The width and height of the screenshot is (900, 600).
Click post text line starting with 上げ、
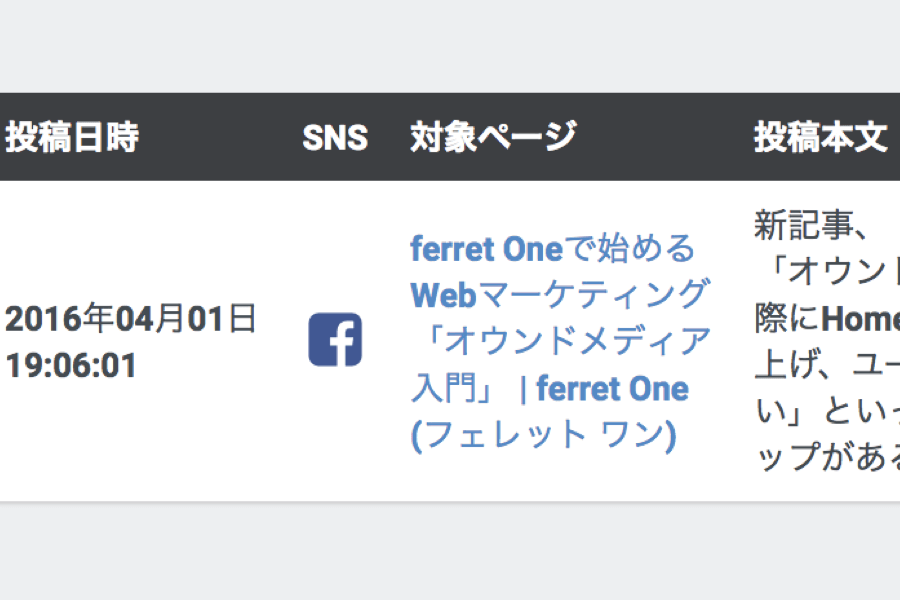827,365
